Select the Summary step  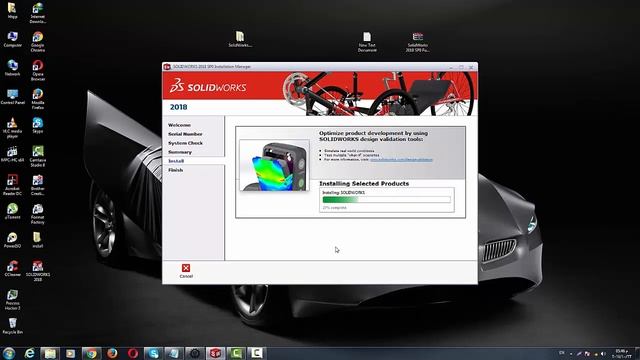180,152
